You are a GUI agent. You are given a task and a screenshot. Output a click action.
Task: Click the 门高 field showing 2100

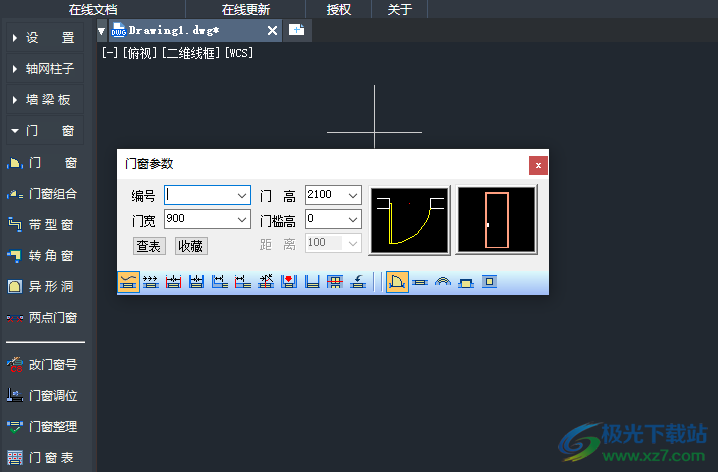coord(333,195)
